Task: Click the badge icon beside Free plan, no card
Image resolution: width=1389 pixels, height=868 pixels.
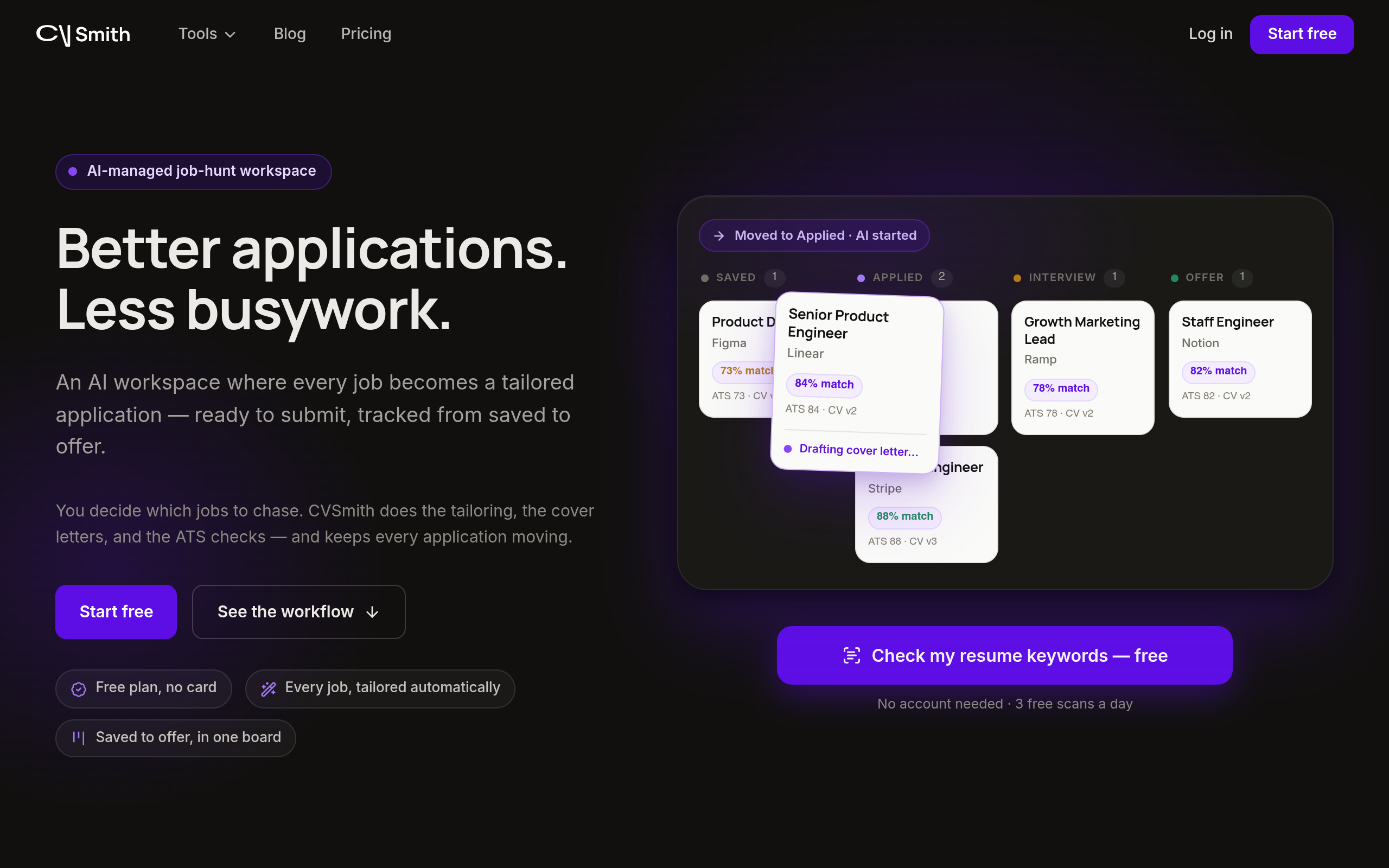Action: [79, 689]
